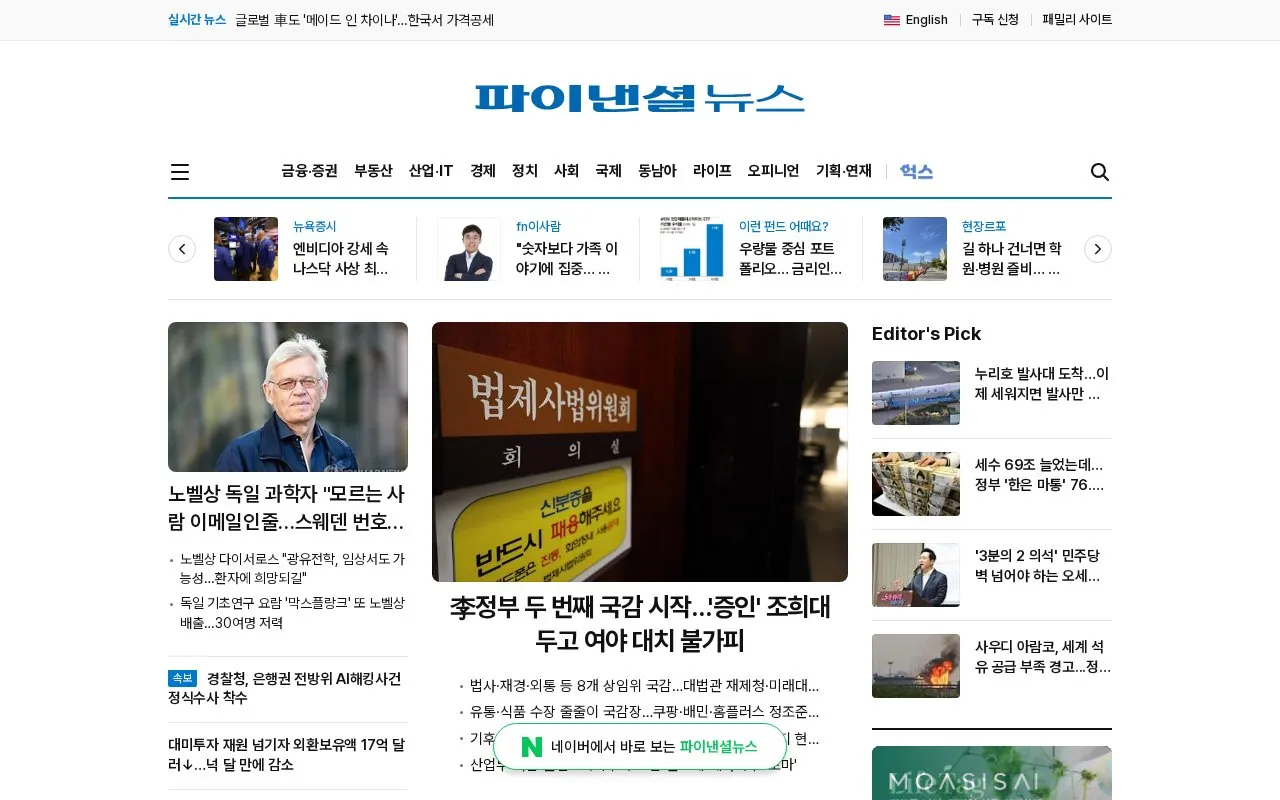This screenshot has height=800, width=1280.
Task: Switch to the English edition
Action: click(927, 20)
